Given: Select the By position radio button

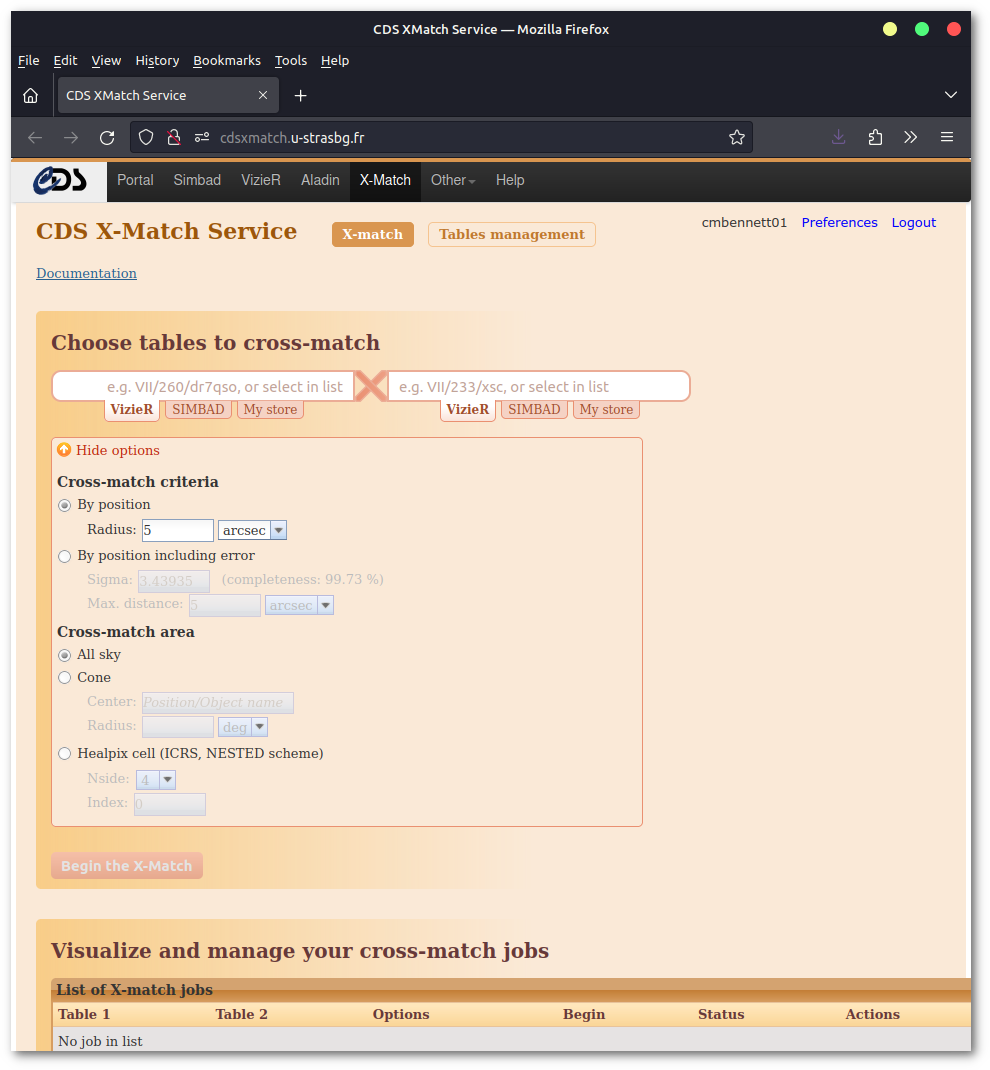Looking at the screenshot, I should 65,505.
